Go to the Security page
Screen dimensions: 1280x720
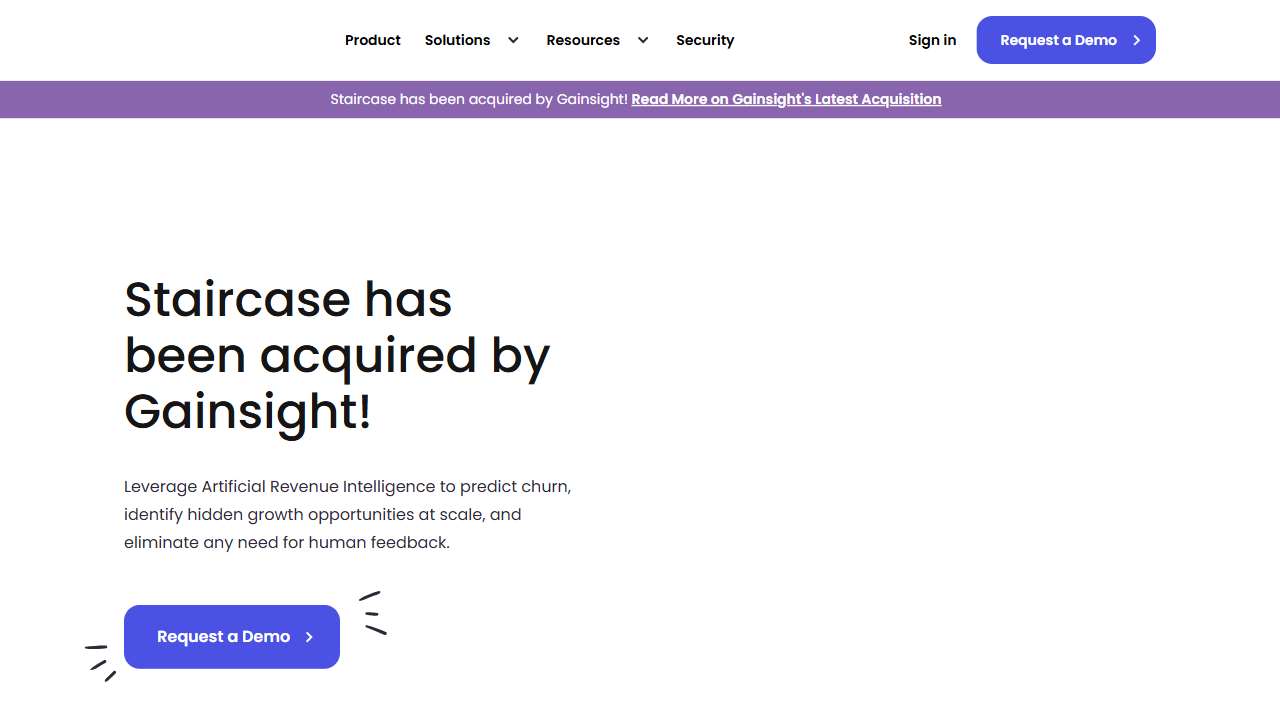tap(705, 40)
